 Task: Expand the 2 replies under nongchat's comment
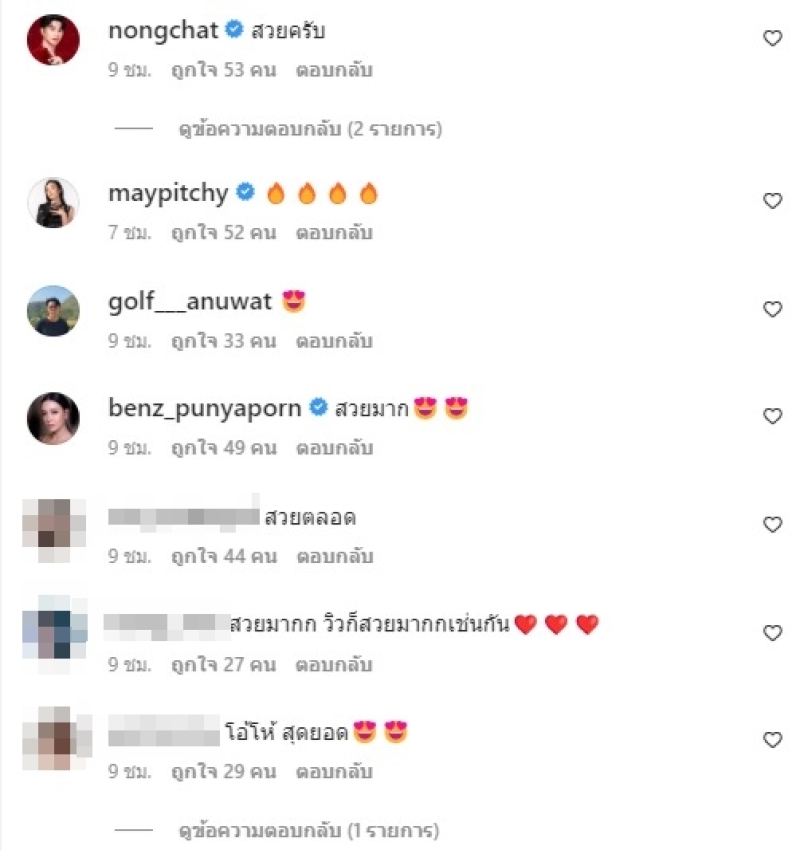[311, 129]
